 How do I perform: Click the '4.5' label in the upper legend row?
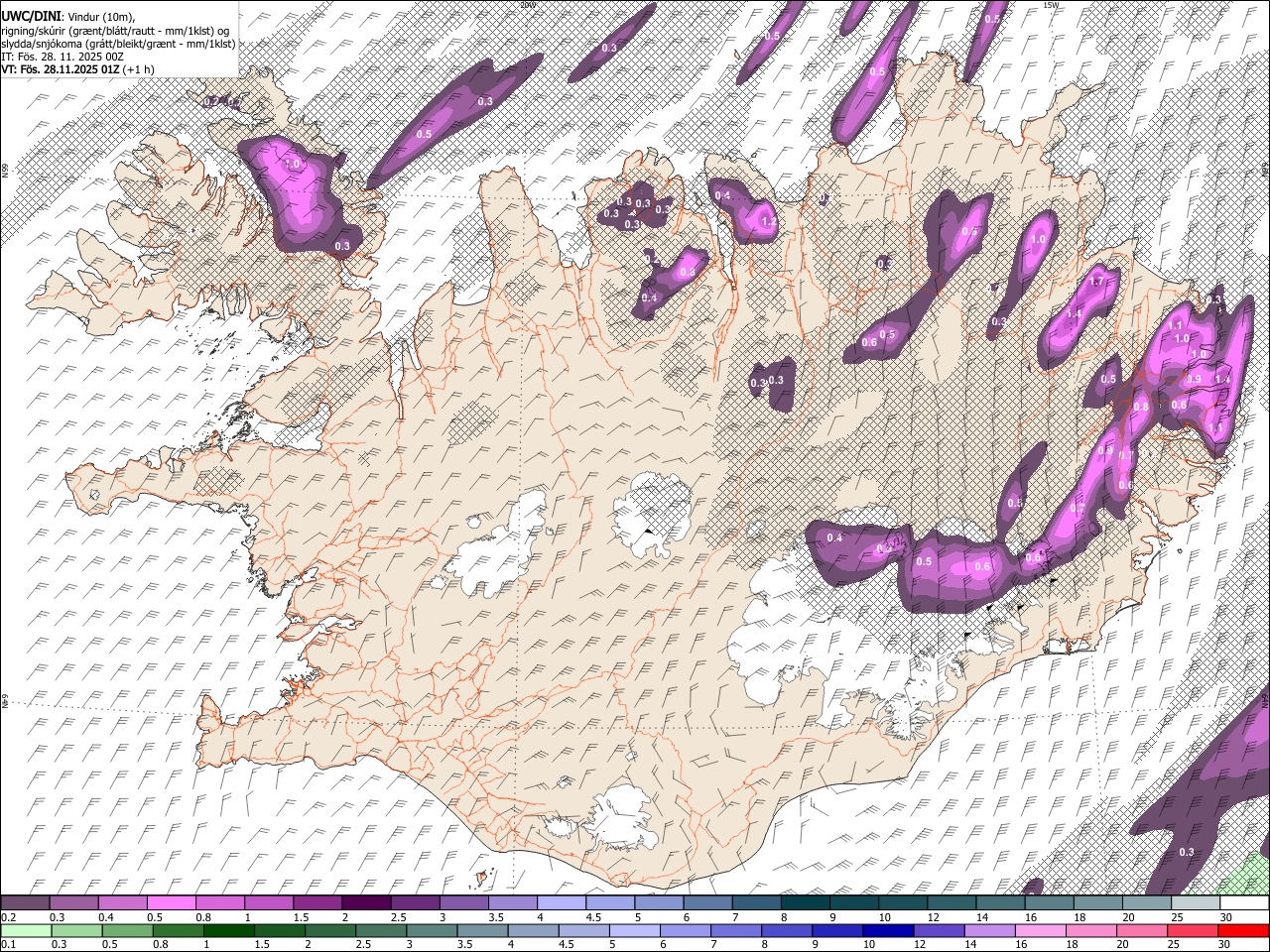[593, 917]
